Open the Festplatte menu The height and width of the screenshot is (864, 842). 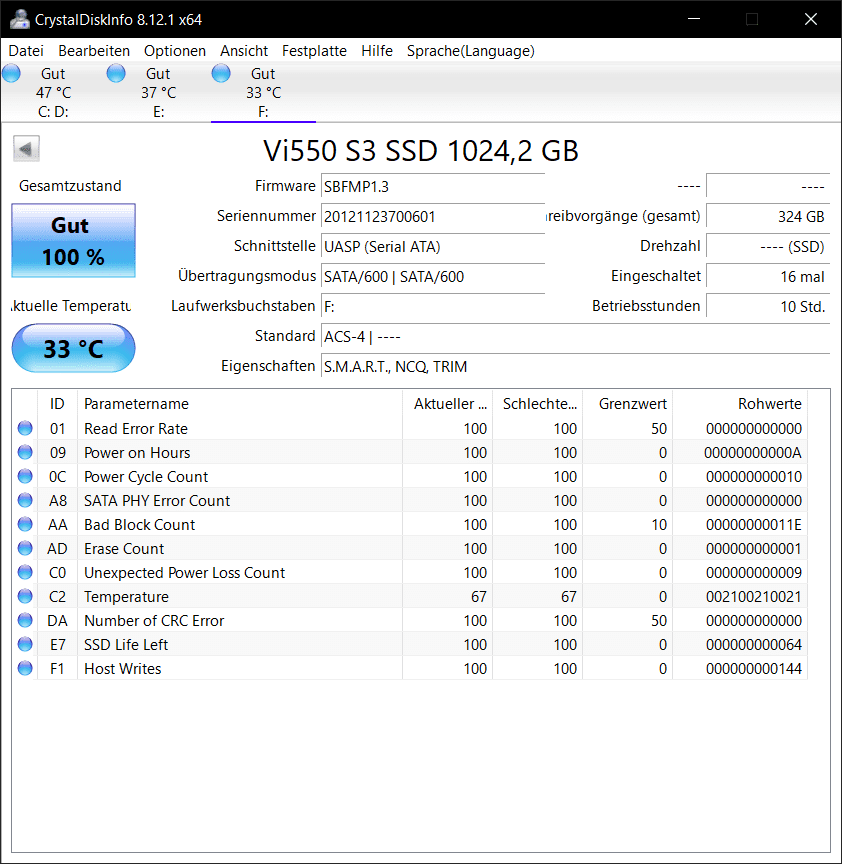(314, 51)
